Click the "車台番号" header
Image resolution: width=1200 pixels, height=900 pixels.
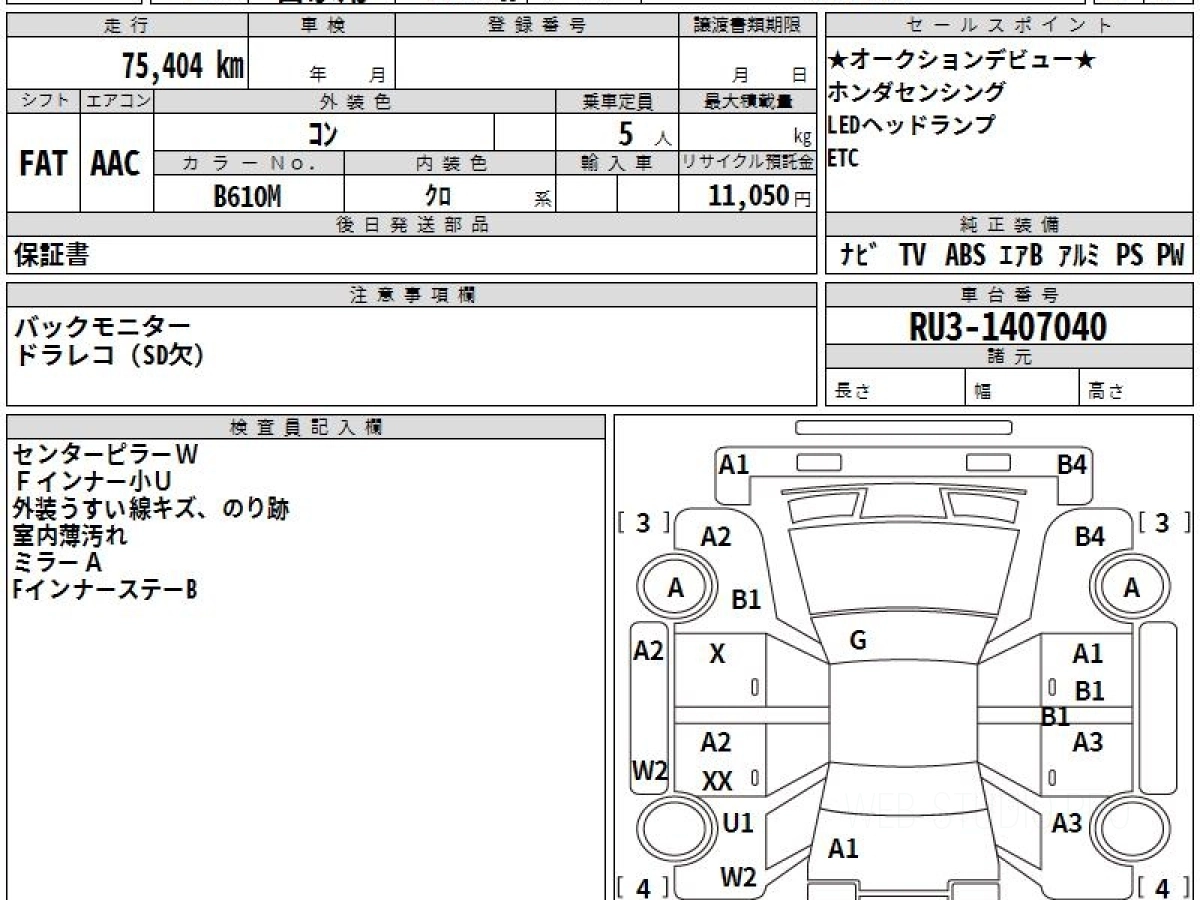pyautogui.click(x=1009, y=295)
